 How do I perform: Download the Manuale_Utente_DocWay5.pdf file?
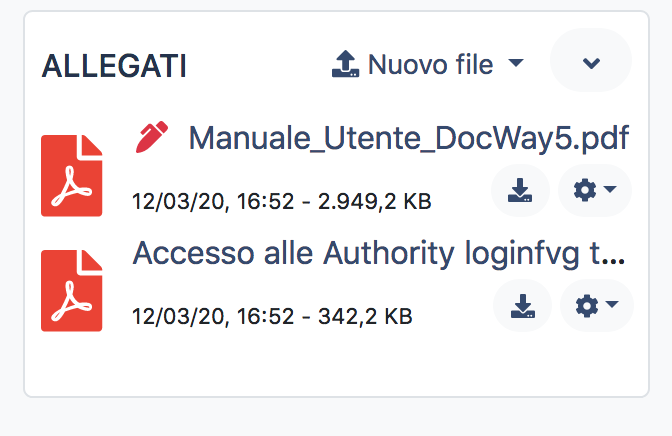click(x=520, y=190)
